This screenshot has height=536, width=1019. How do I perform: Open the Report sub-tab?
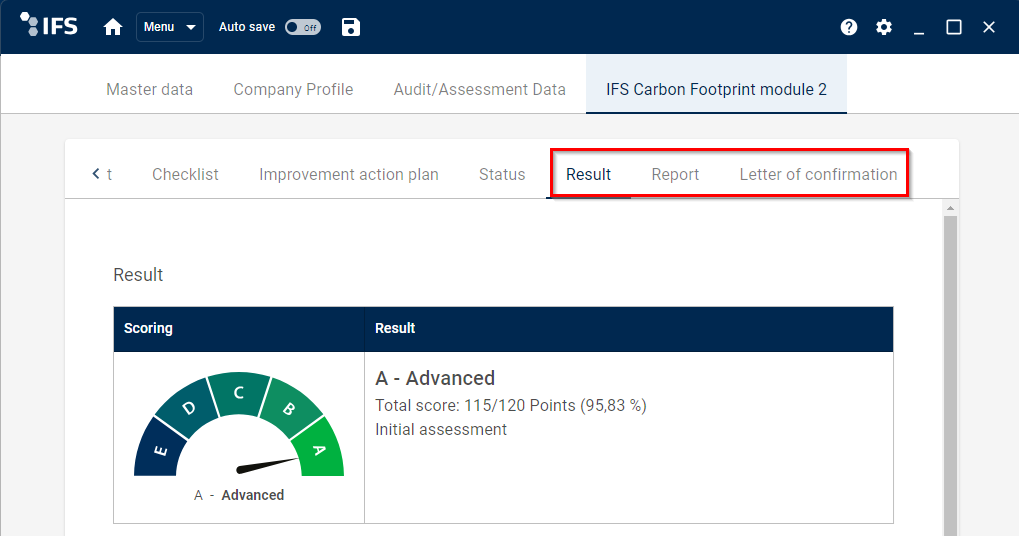675,174
